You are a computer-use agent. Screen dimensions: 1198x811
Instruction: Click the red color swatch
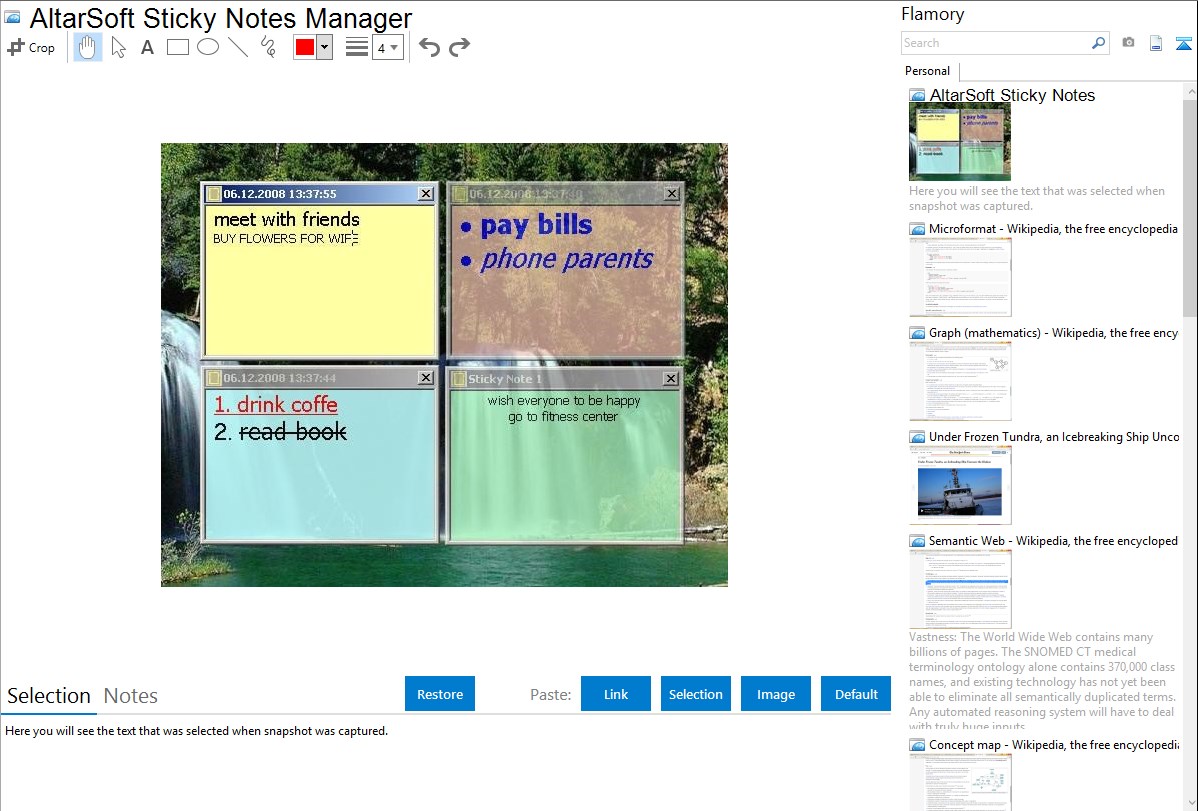(304, 47)
